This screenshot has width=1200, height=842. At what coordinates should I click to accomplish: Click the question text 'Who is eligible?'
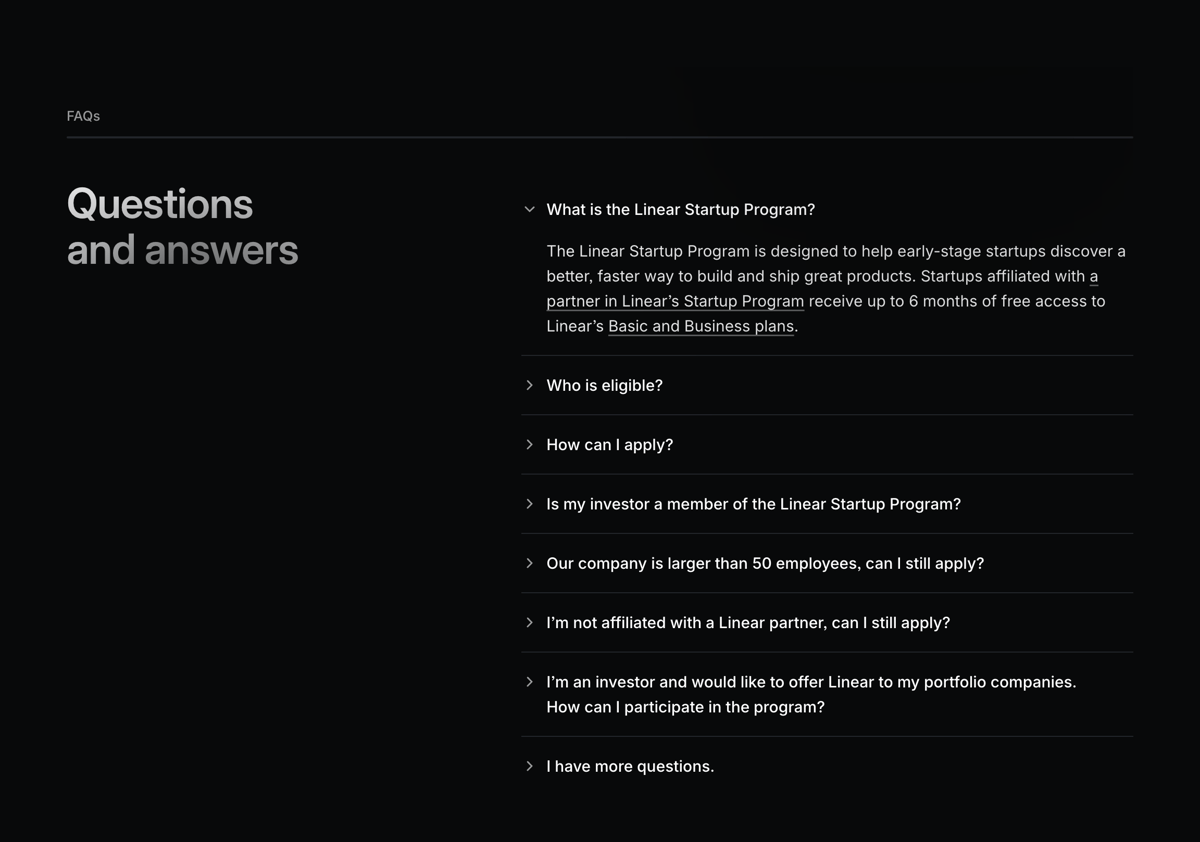[x=604, y=385]
